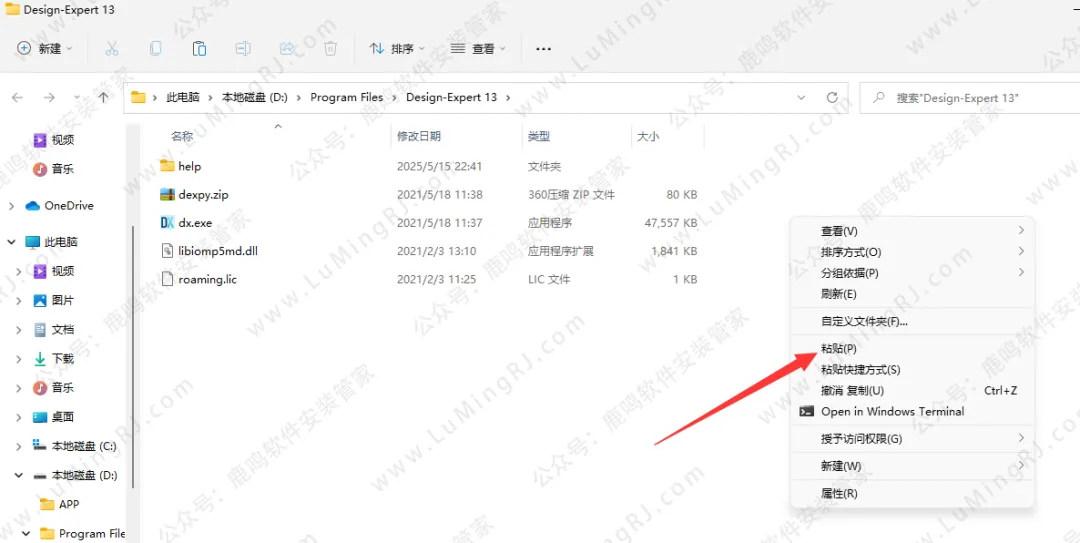
Task: Click the 2025/5/15 22:41 date cell
Action: tap(439, 166)
